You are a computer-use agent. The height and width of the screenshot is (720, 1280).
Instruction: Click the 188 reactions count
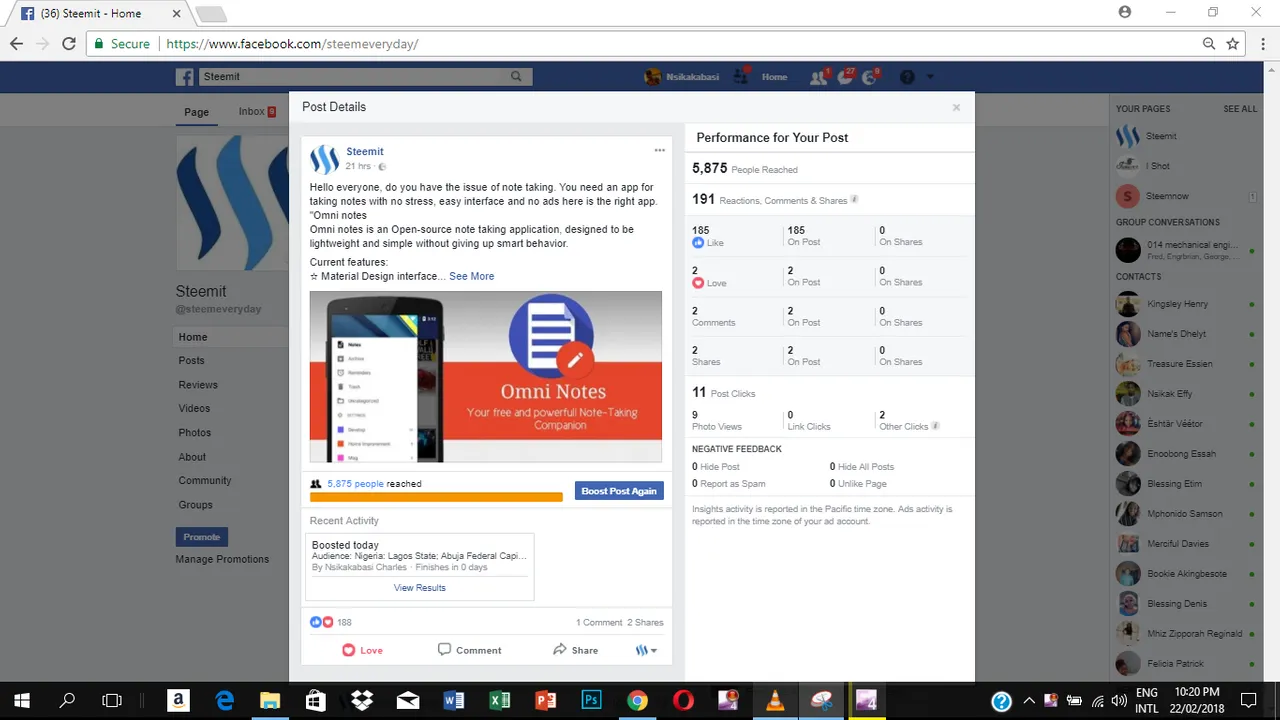(344, 622)
